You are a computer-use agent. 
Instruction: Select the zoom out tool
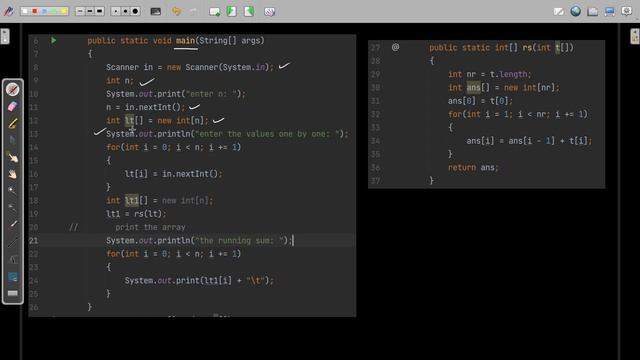pos(13,208)
